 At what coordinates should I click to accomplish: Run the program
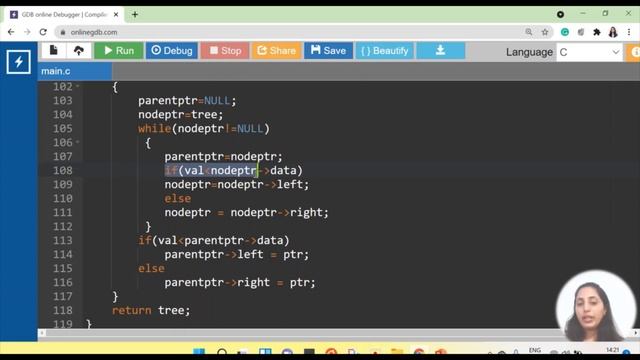[x=119, y=51]
